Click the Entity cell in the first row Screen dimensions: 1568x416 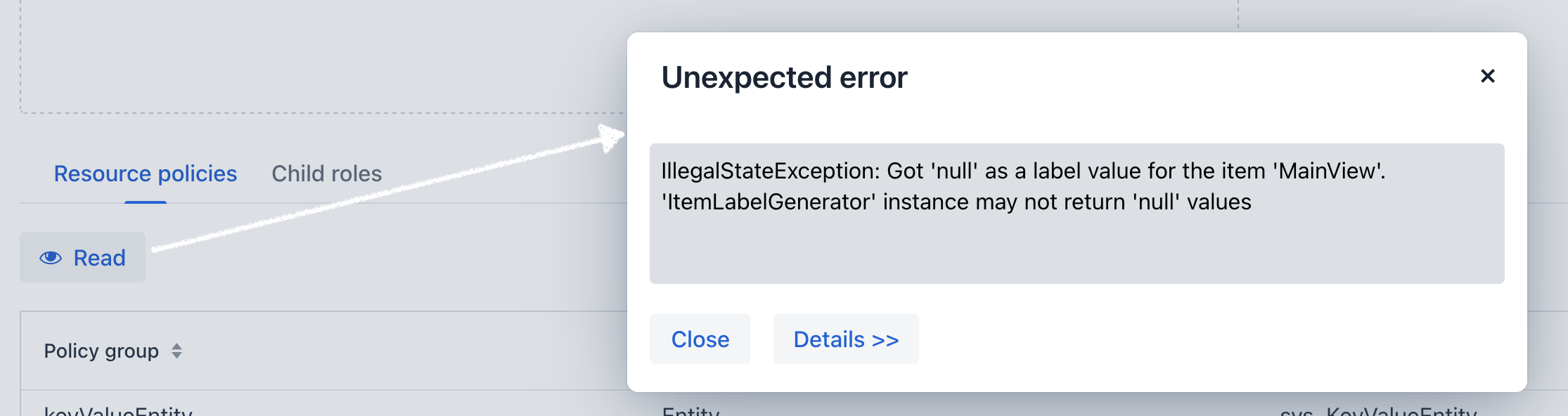(x=691, y=410)
